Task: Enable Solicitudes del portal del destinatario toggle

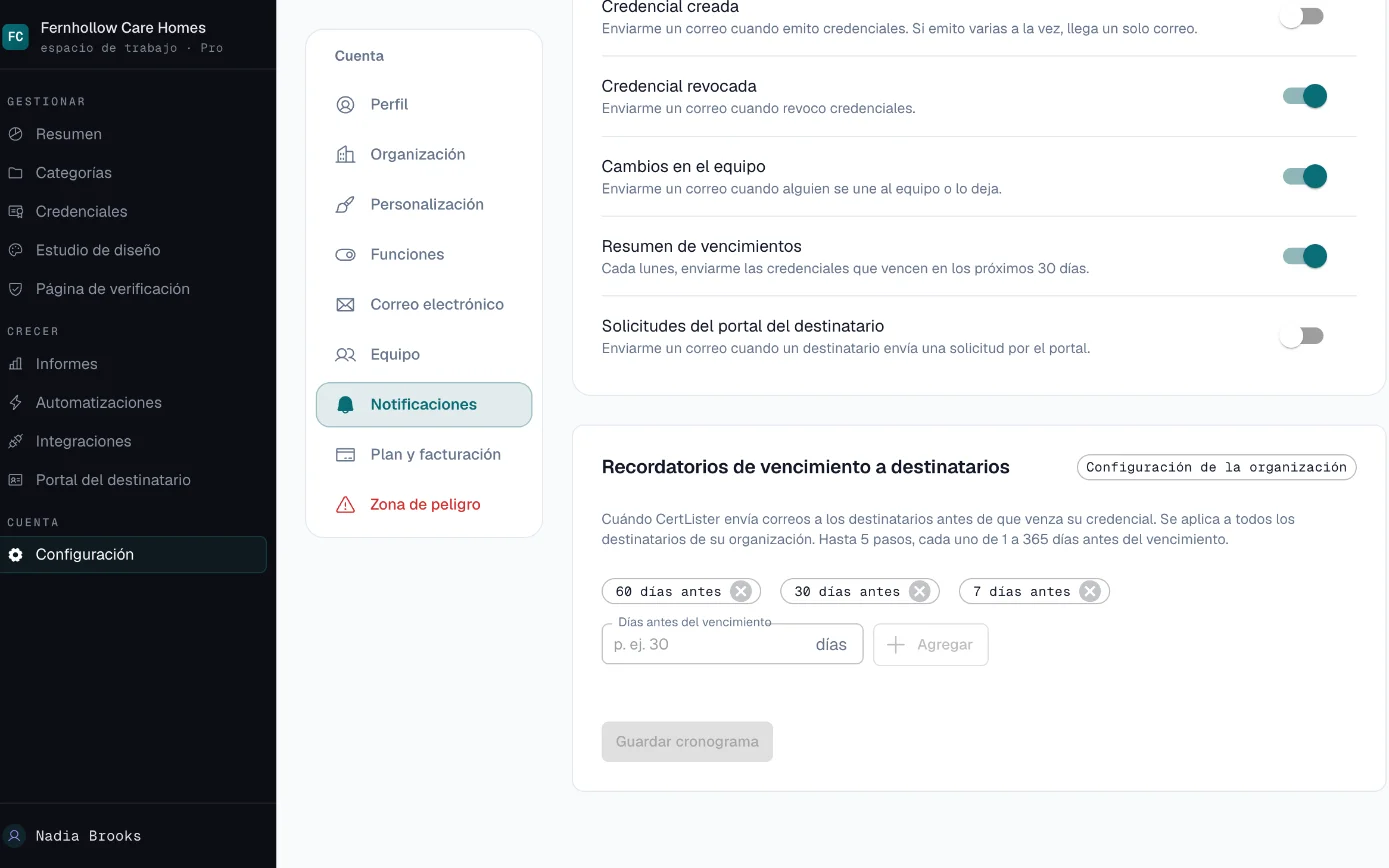Action: click(x=1302, y=336)
